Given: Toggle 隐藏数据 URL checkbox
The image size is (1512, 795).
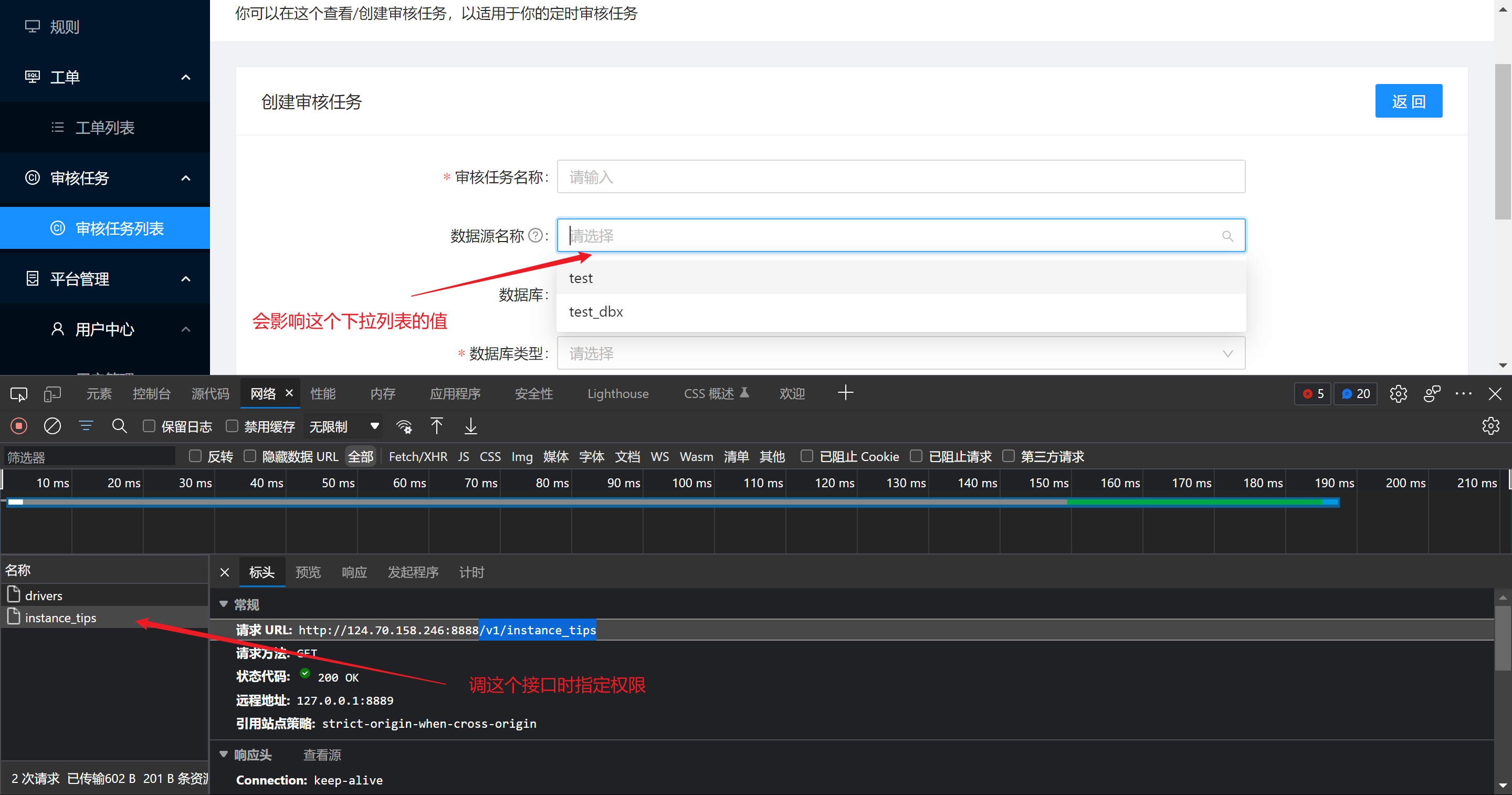Looking at the screenshot, I should [x=250, y=456].
